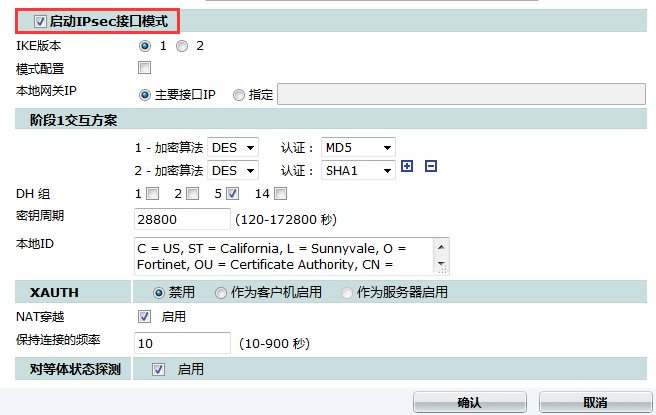Open the MD5 authentication dropdown
656x415 pixels.
(358, 147)
